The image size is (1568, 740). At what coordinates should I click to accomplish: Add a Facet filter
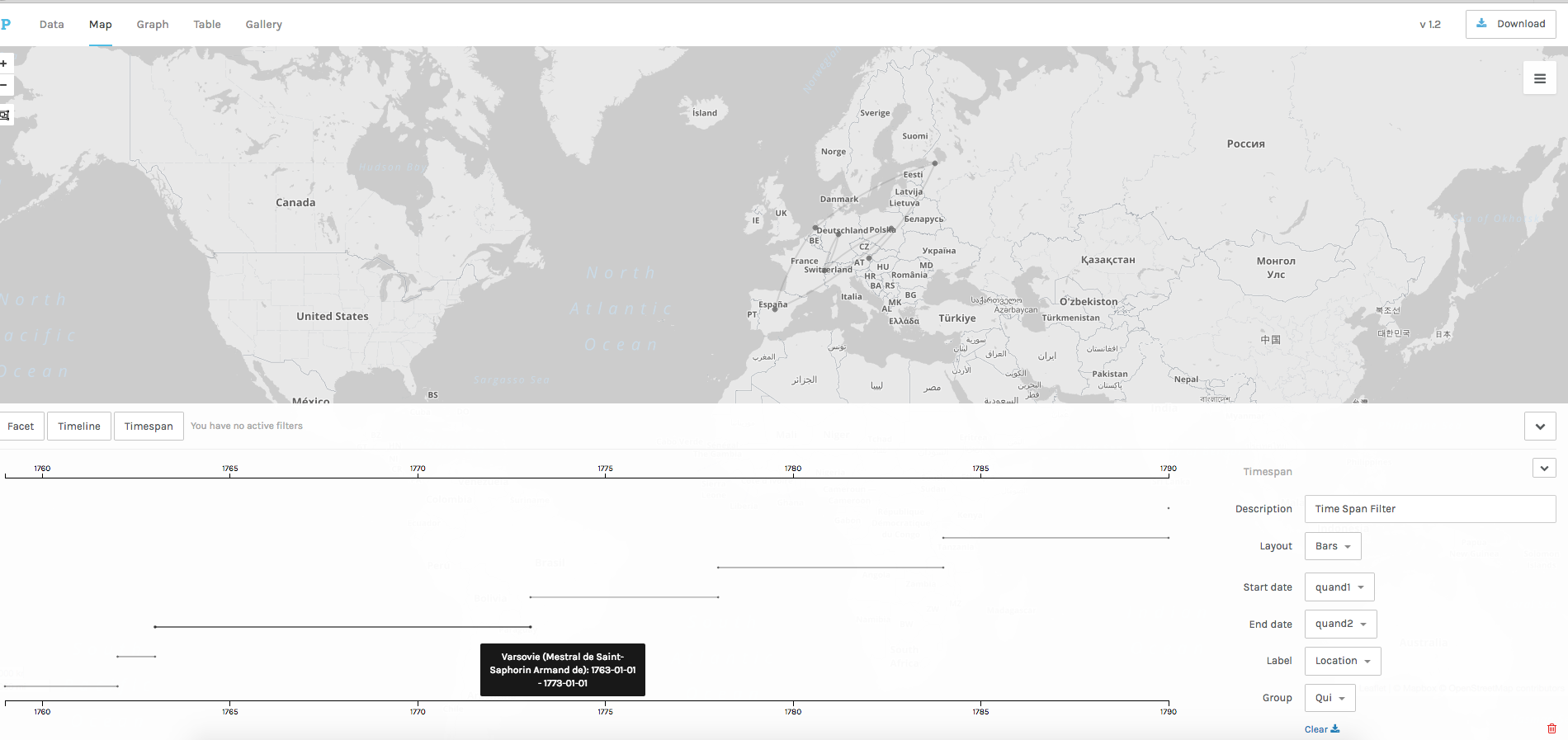pyautogui.click(x=21, y=427)
